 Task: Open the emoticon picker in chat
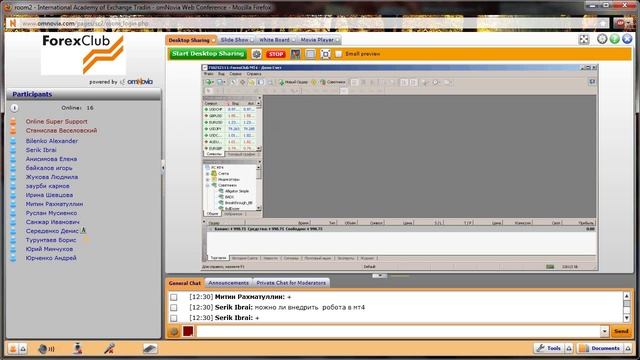(x=174, y=331)
